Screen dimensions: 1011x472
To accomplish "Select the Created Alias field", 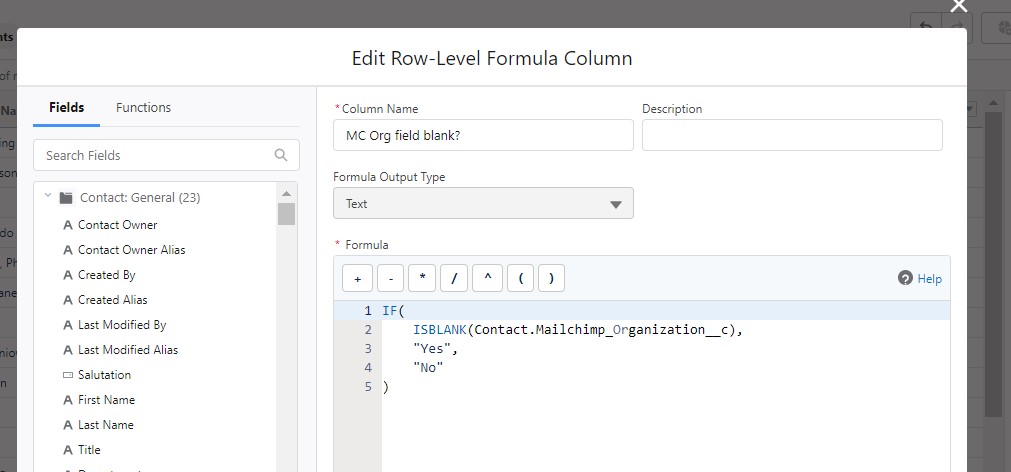I will [x=113, y=300].
